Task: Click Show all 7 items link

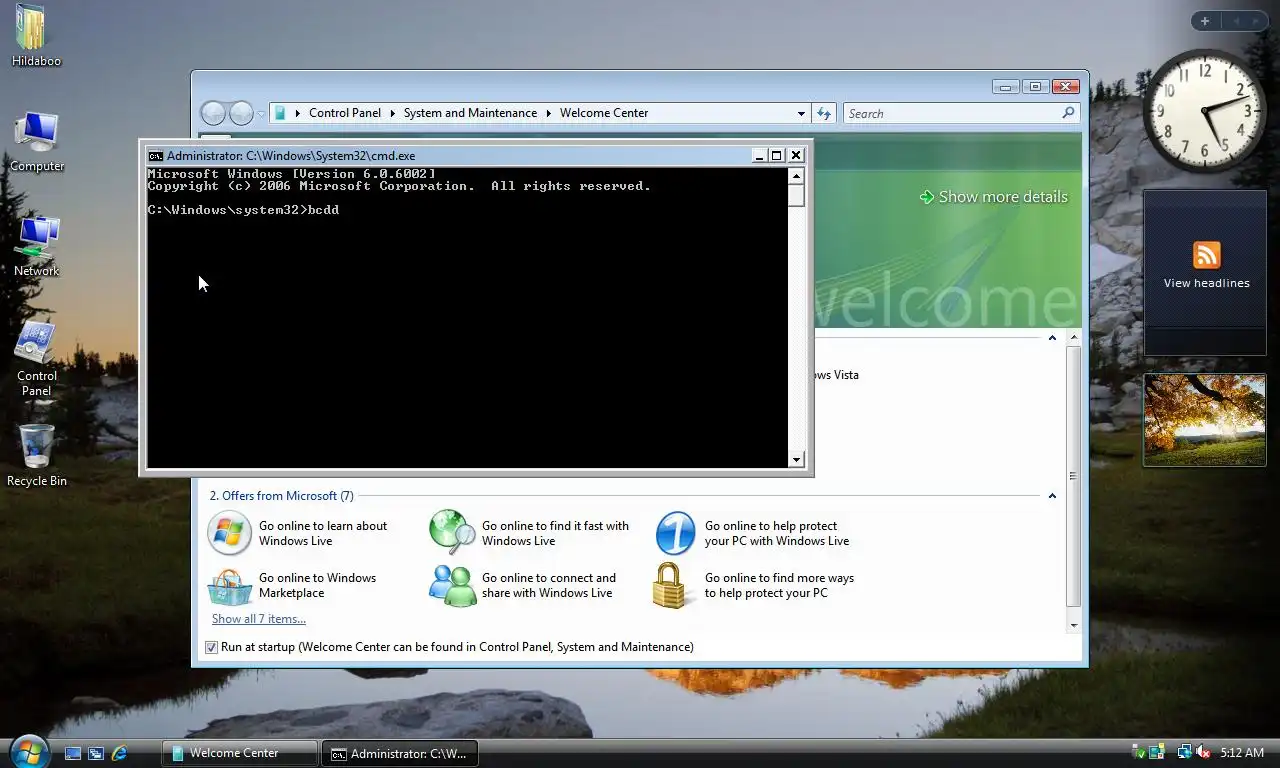Action: tap(259, 619)
